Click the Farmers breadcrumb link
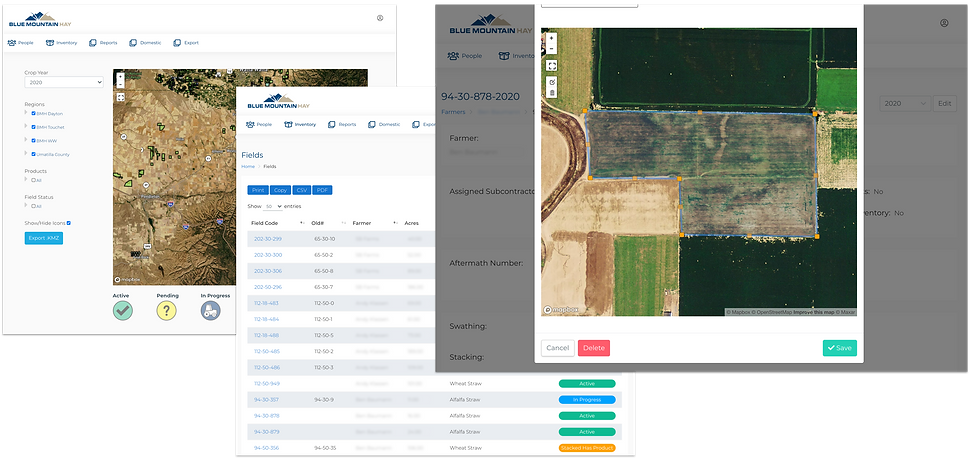 click(x=453, y=112)
